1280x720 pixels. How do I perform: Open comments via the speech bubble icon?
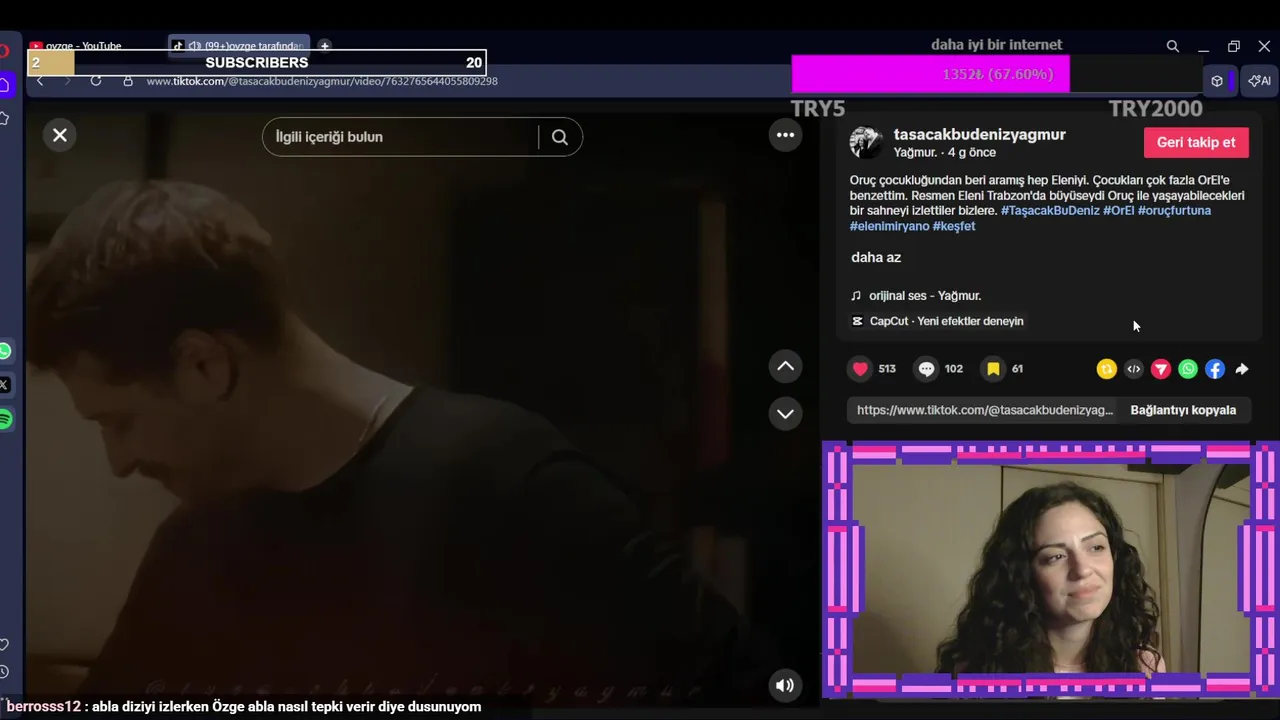pos(926,369)
